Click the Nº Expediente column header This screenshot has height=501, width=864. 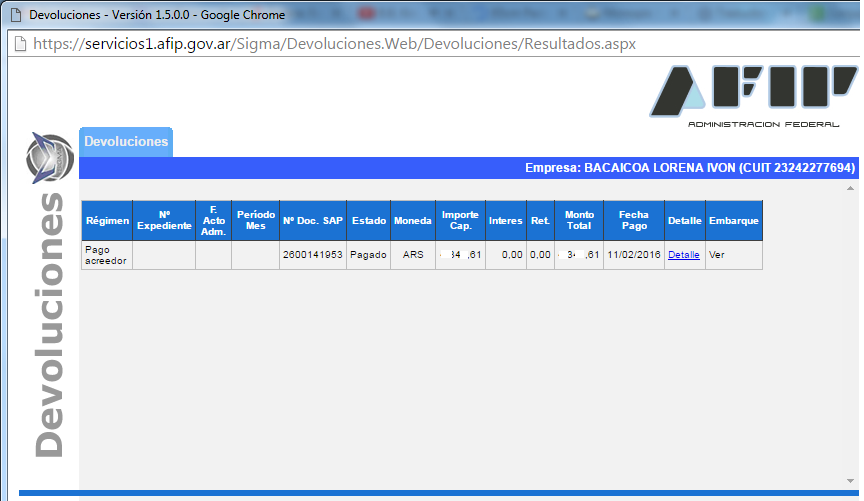coord(164,220)
